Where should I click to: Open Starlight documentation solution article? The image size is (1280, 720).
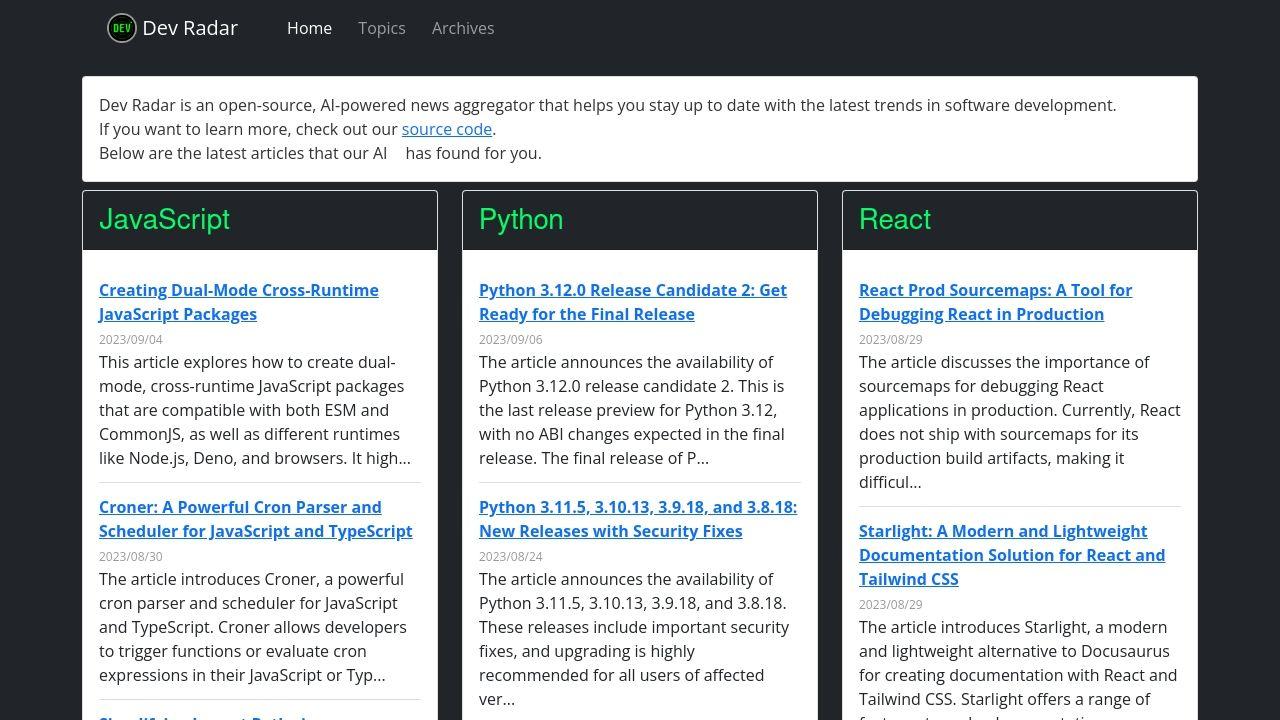[1012, 555]
